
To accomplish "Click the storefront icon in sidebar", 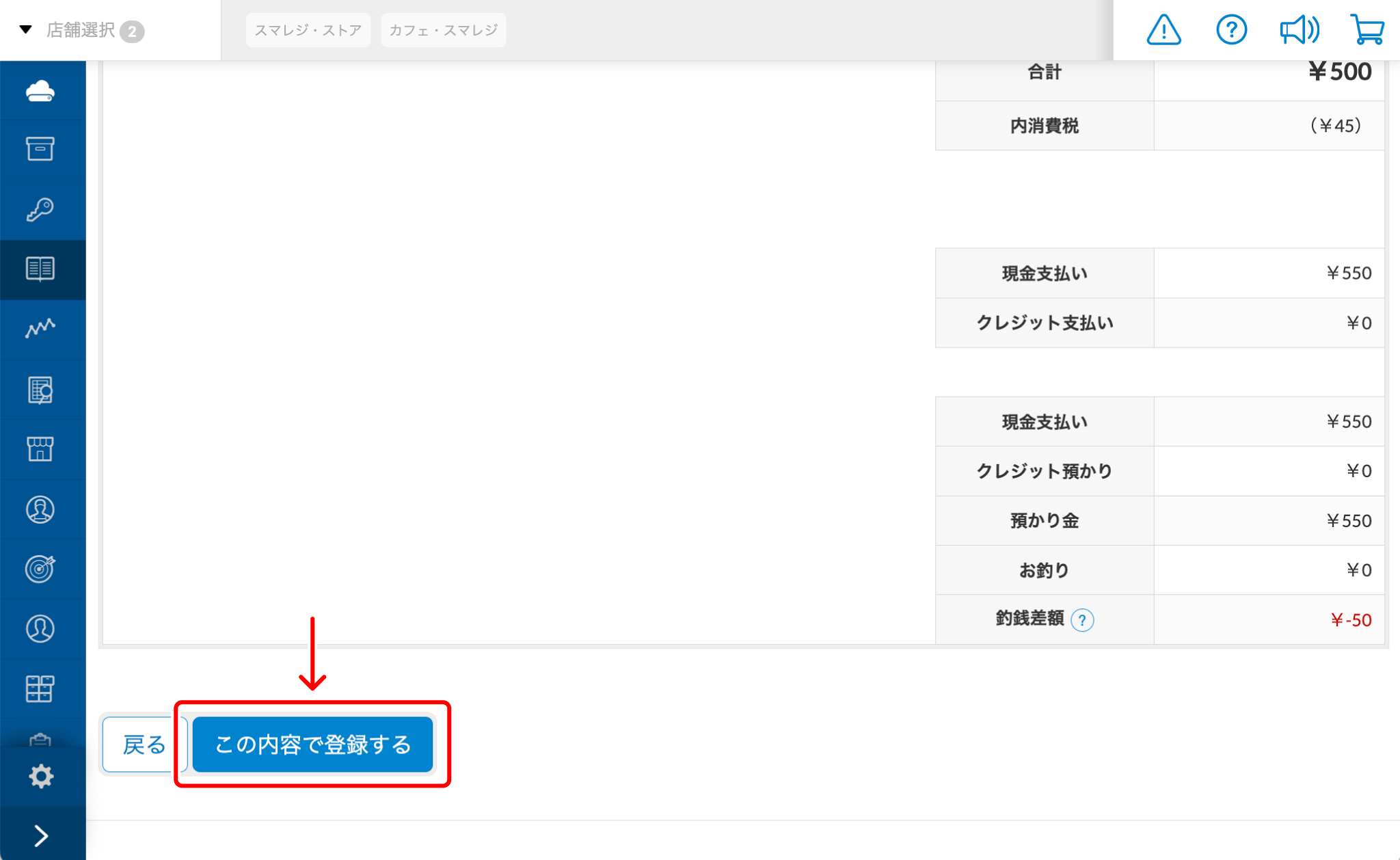I will (x=40, y=449).
